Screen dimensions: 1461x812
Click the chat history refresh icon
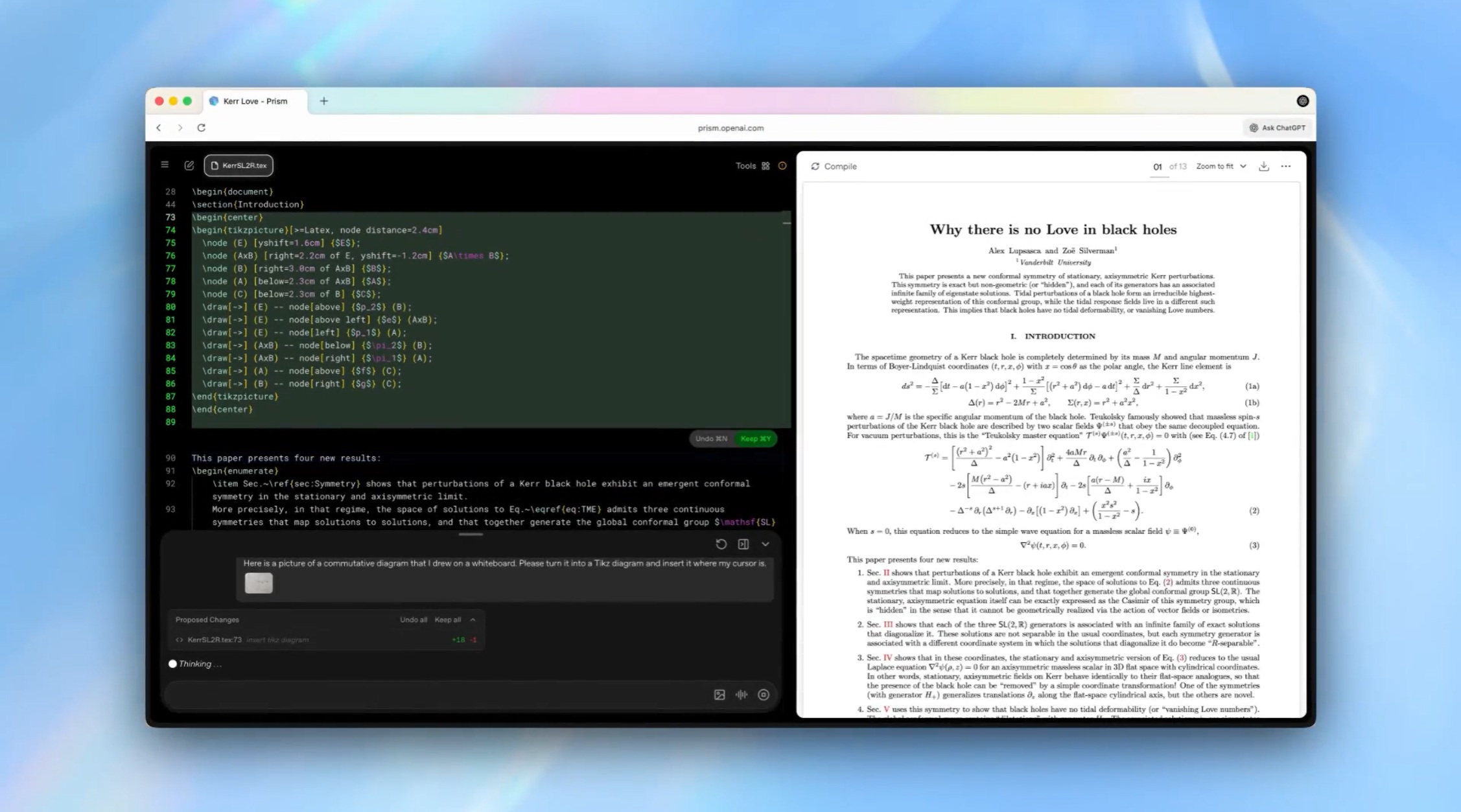(721, 544)
